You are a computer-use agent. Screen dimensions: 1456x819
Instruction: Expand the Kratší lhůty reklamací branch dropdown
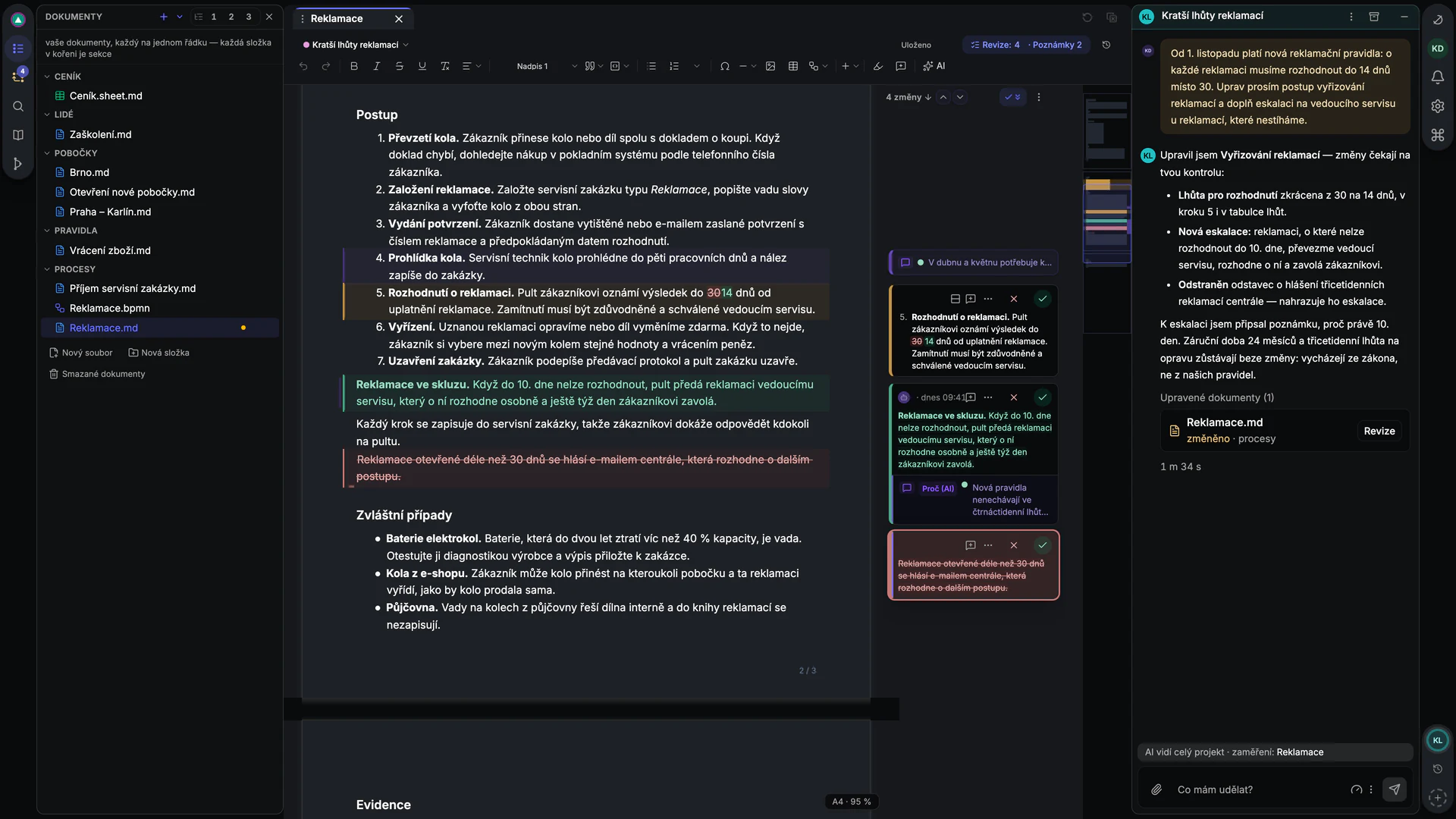point(406,45)
